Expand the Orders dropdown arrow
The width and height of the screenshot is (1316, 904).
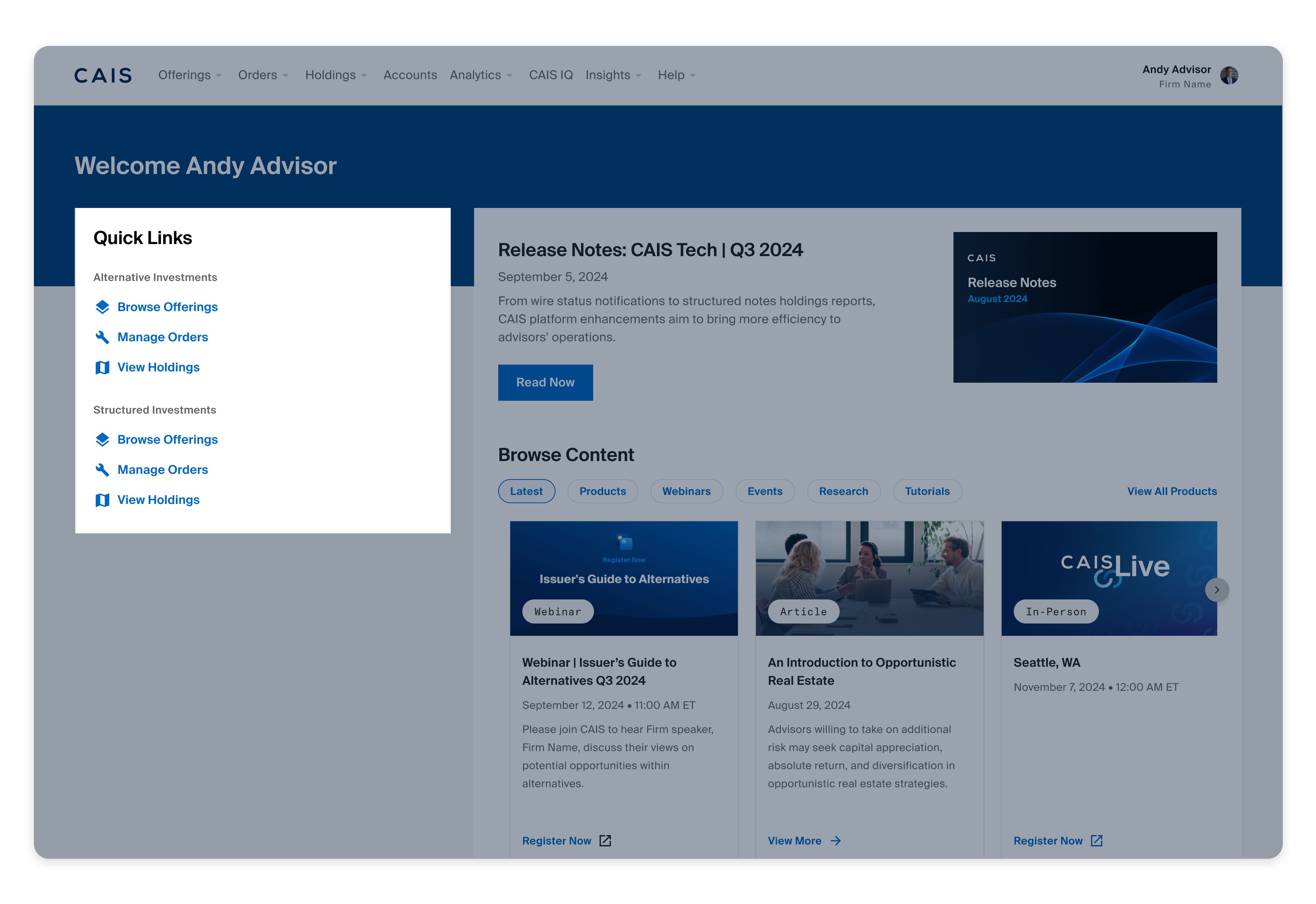[286, 76]
